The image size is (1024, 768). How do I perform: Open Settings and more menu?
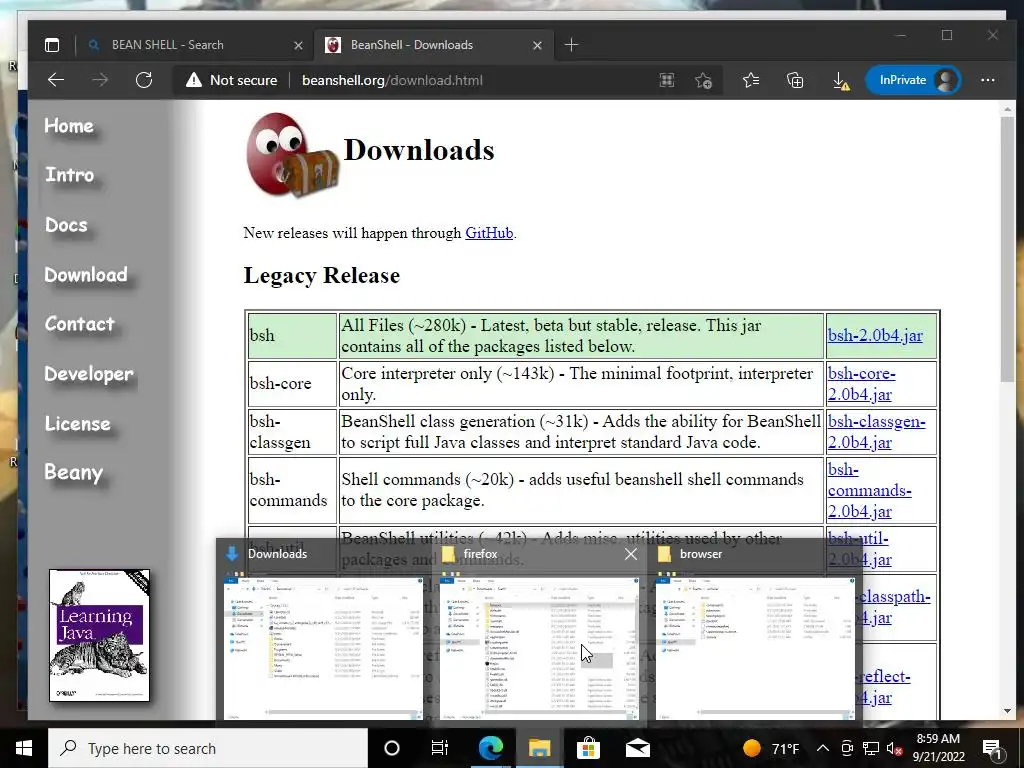[x=987, y=80]
